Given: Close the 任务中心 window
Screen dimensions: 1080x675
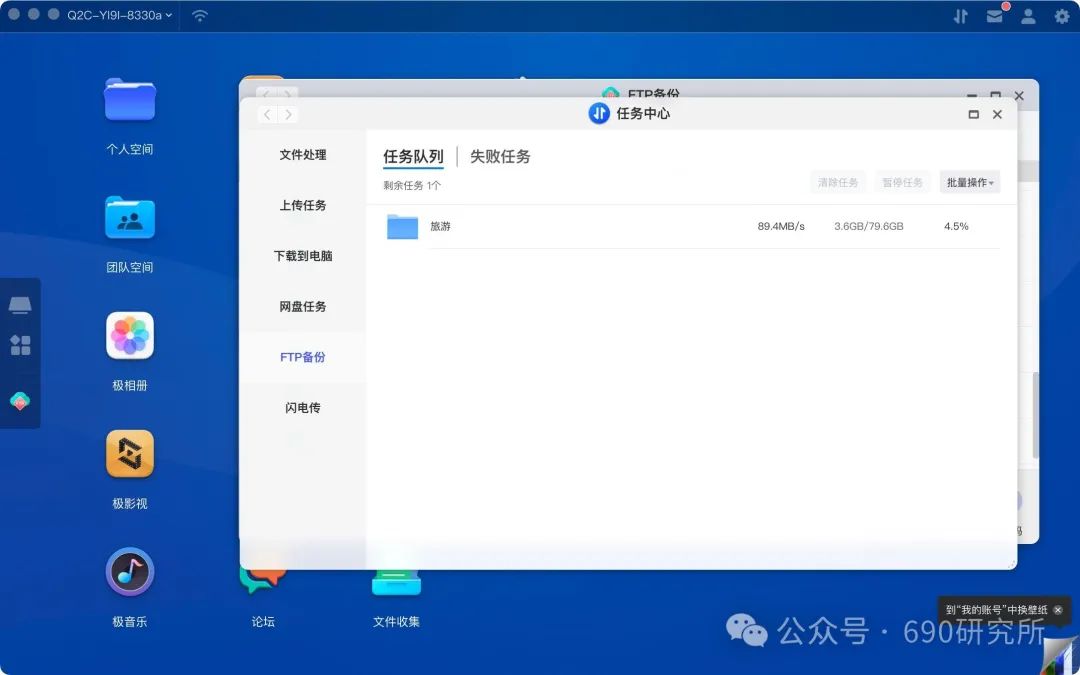Looking at the screenshot, I should 997,114.
